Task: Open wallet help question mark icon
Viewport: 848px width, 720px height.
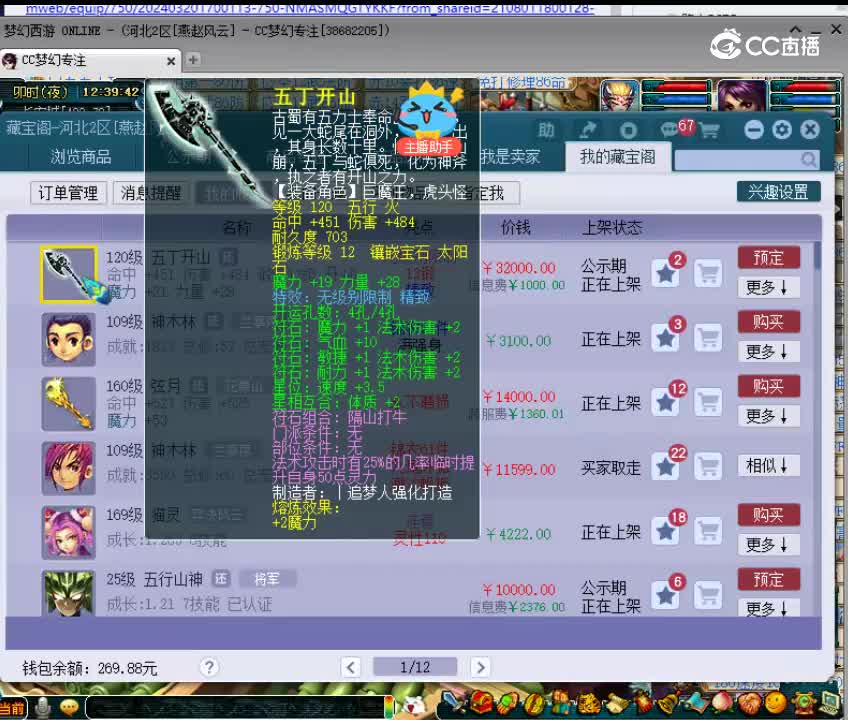Action: coord(209,667)
